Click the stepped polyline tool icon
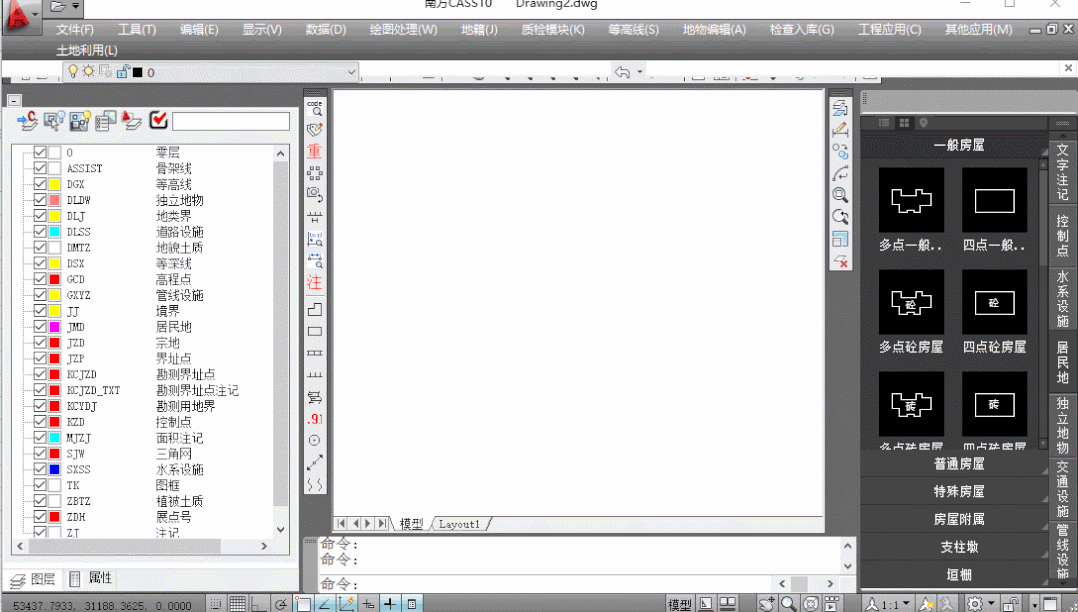 (315, 309)
